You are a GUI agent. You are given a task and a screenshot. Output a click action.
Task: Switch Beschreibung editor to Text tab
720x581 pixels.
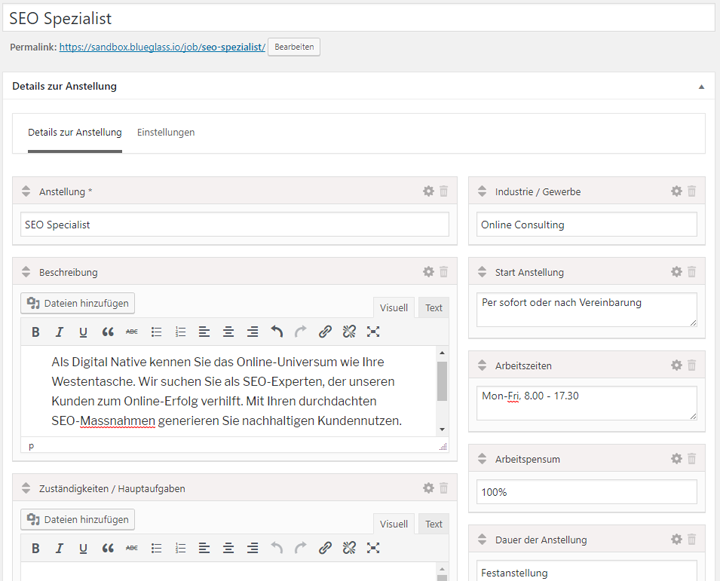click(x=433, y=308)
